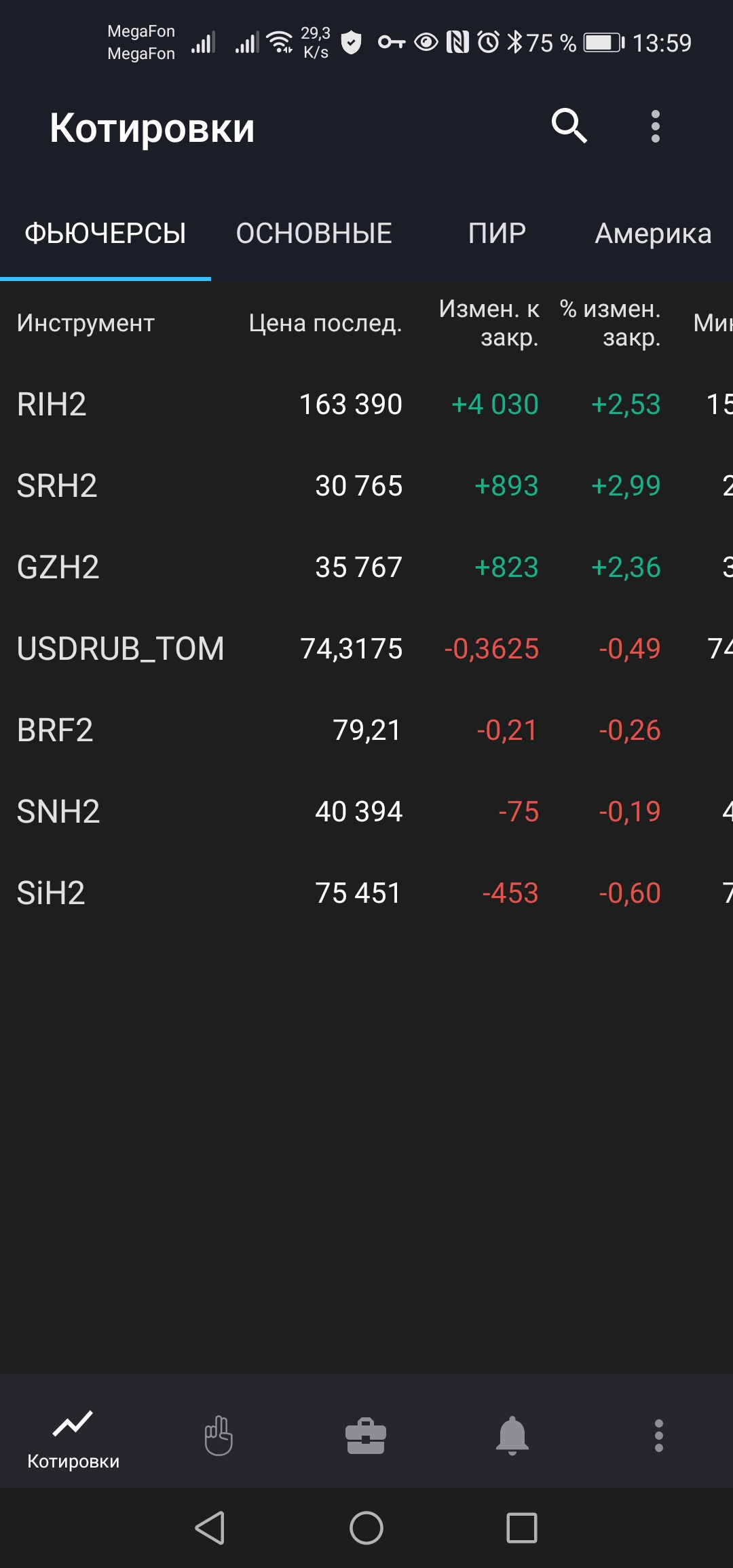Sort by Инструмент column header
Screen dimensions: 733x1568
click(86, 323)
